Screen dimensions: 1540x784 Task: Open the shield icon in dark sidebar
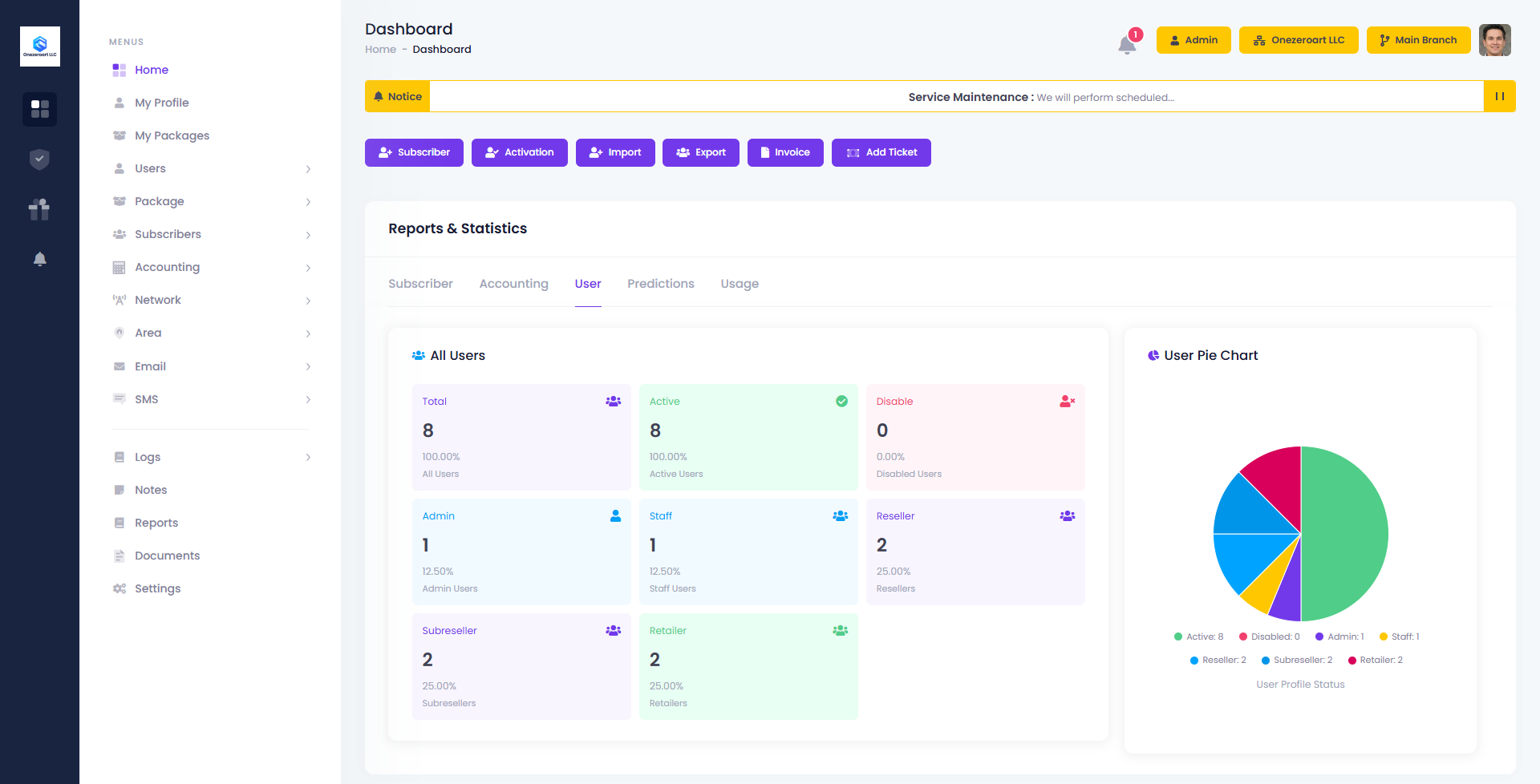(39, 160)
